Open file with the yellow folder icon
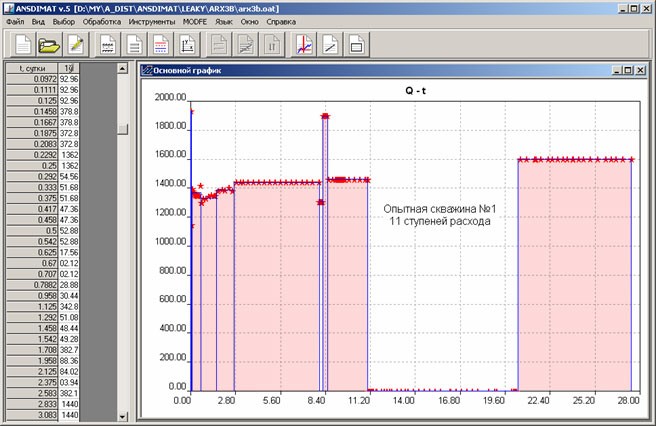This screenshot has height=426, width=656. 49,44
